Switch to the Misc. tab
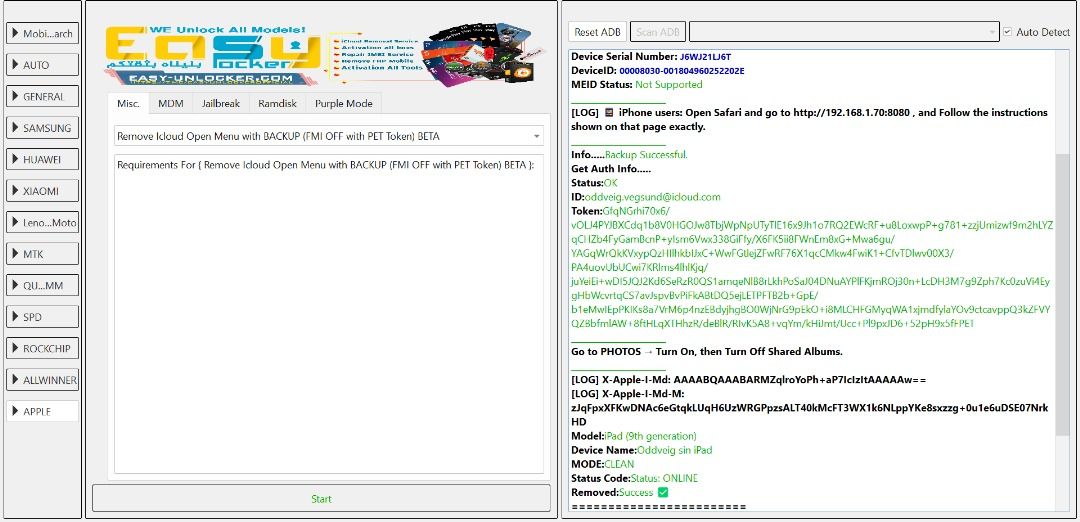1080x522 pixels. tap(128, 103)
